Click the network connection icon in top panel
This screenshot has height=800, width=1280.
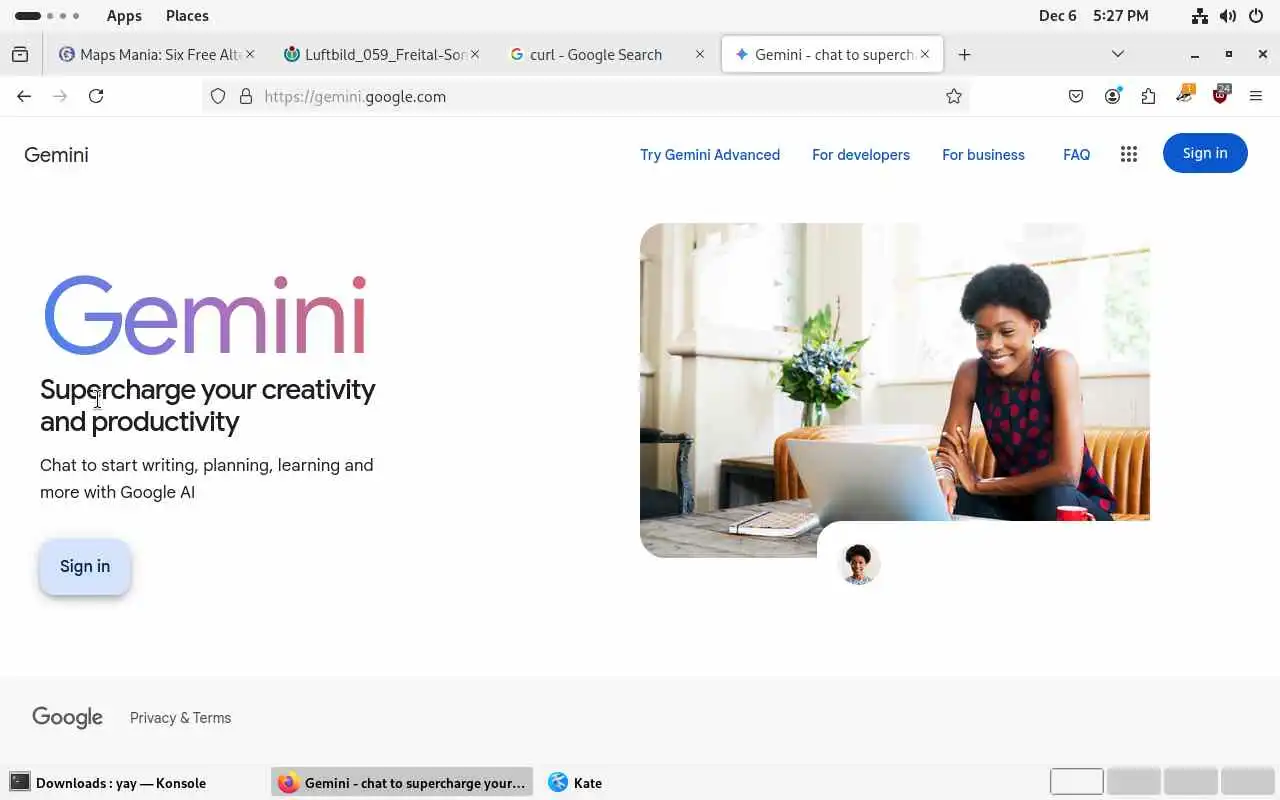1200,16
